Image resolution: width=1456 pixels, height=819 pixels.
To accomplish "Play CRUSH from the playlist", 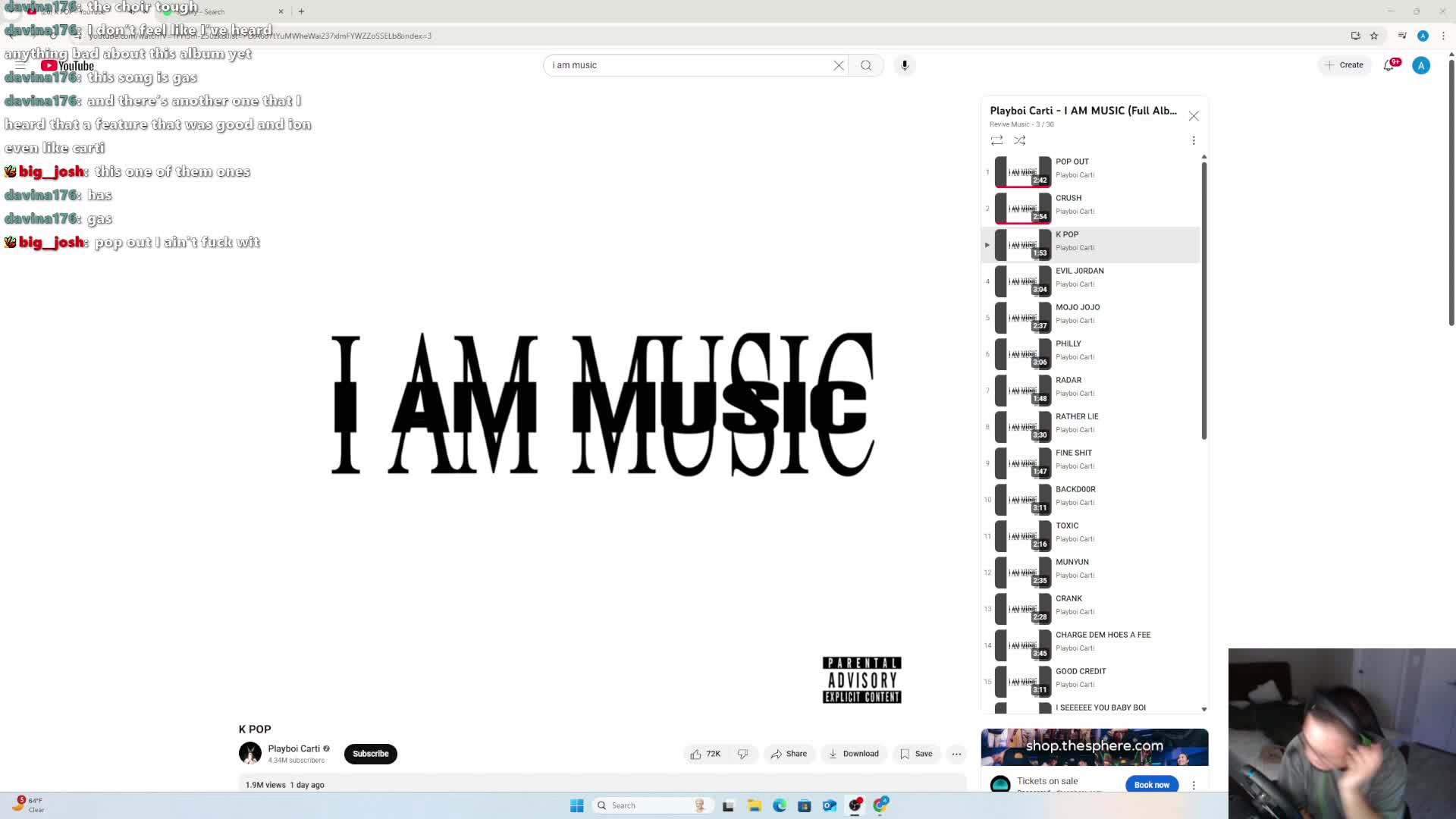I will [1091, 209].
